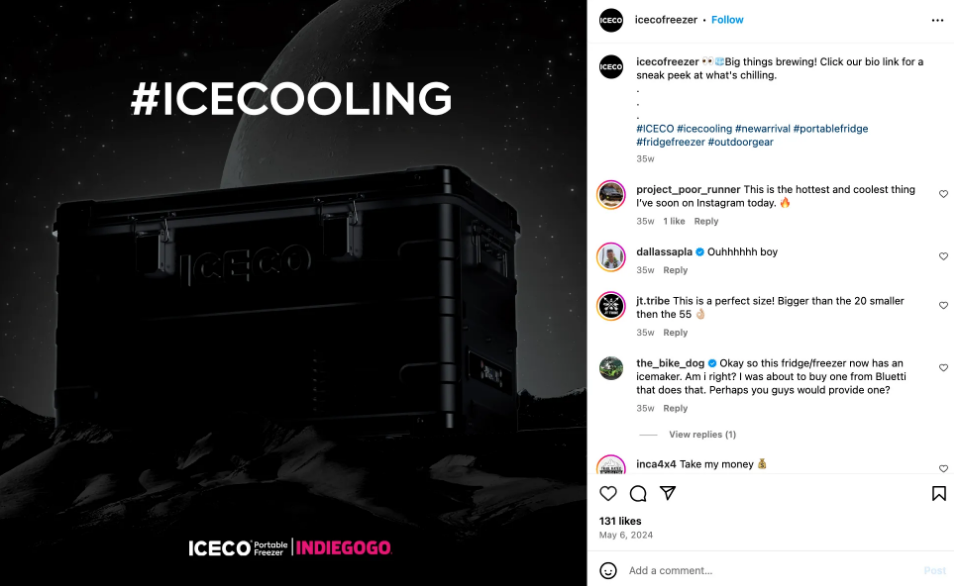Open emoji picker in comment box

(x=608, y=570)
